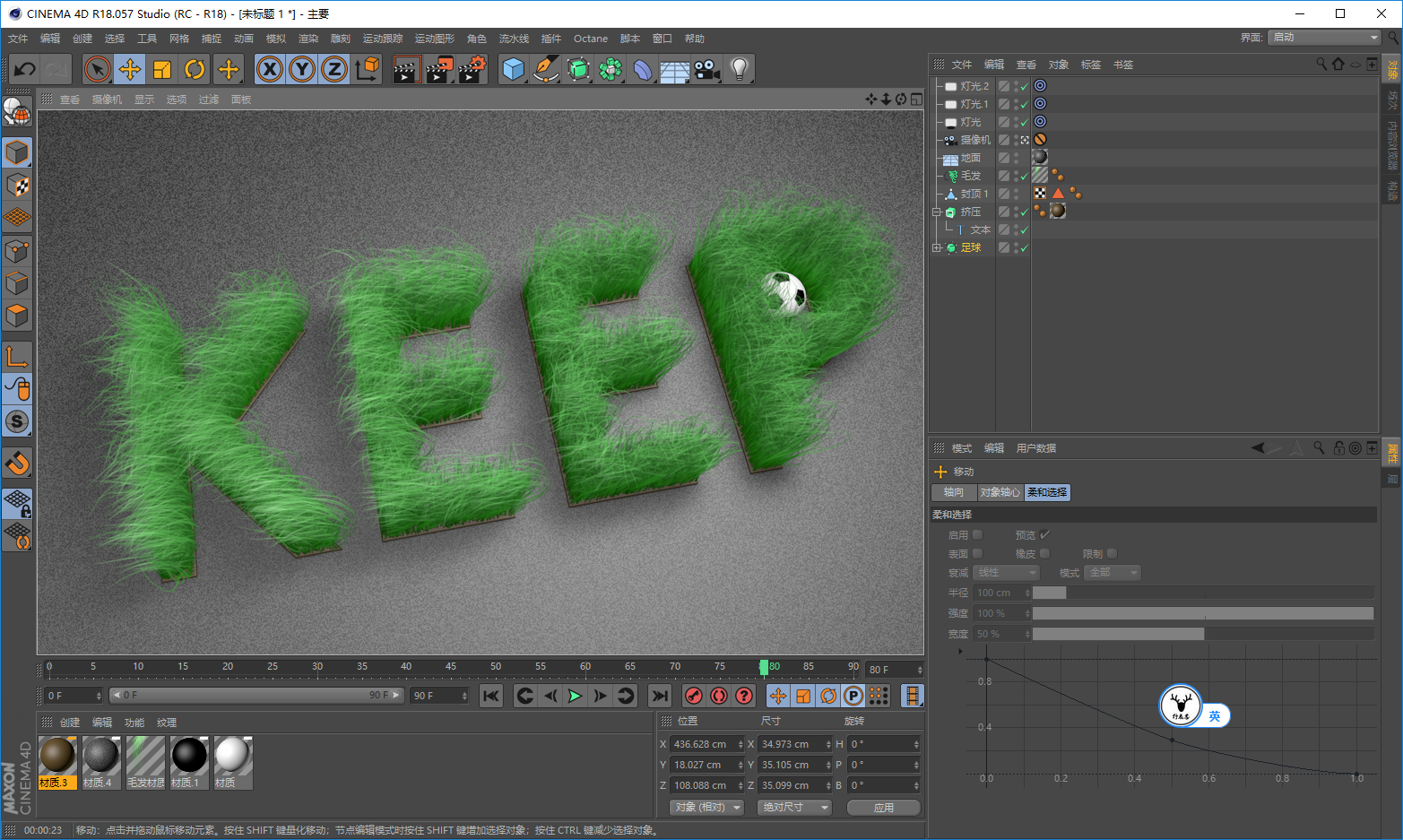Open the 模式 dropdown set to 全部
The image size is (1403, 840).
pyautogui.click(x=1113, y=572)
